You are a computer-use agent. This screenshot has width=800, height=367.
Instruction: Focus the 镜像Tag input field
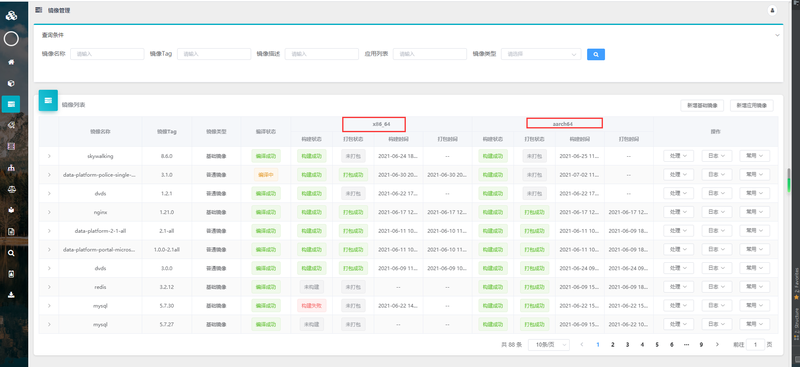[x=214, y=54]
